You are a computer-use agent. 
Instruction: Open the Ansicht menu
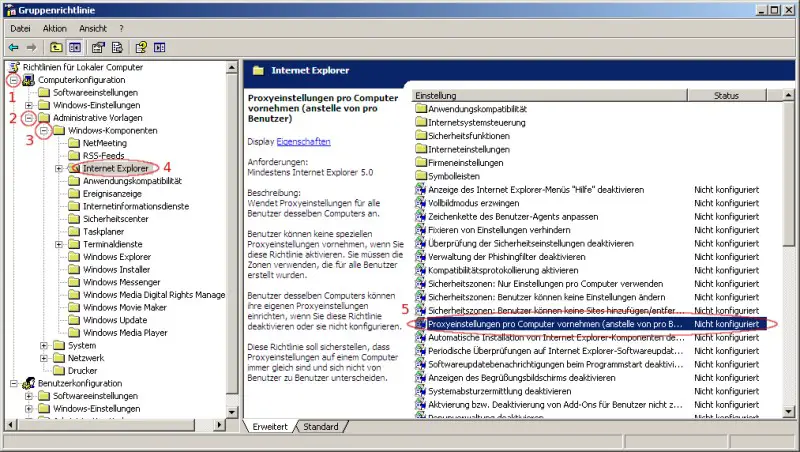(93, 29)
